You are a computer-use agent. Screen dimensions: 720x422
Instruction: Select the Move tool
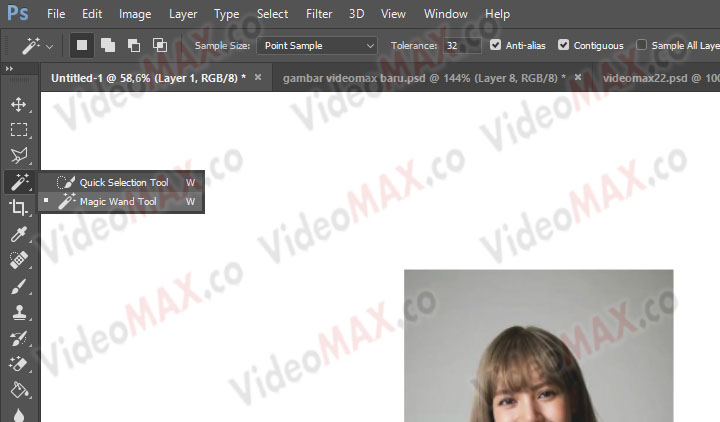18,104
